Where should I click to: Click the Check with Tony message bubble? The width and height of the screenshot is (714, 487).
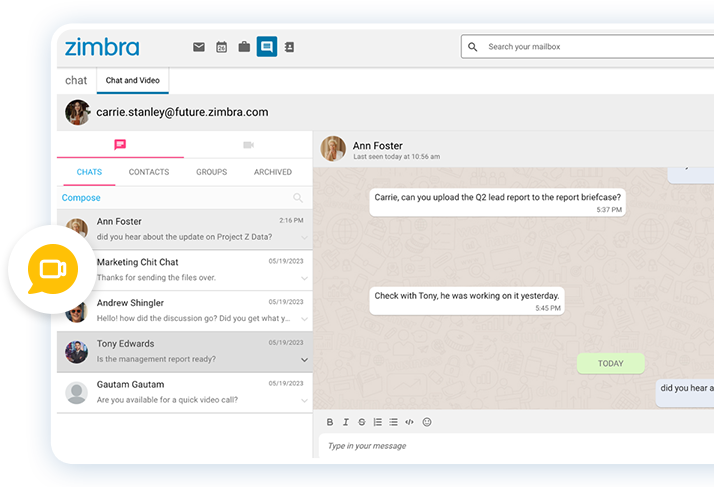tap(467, 301)
